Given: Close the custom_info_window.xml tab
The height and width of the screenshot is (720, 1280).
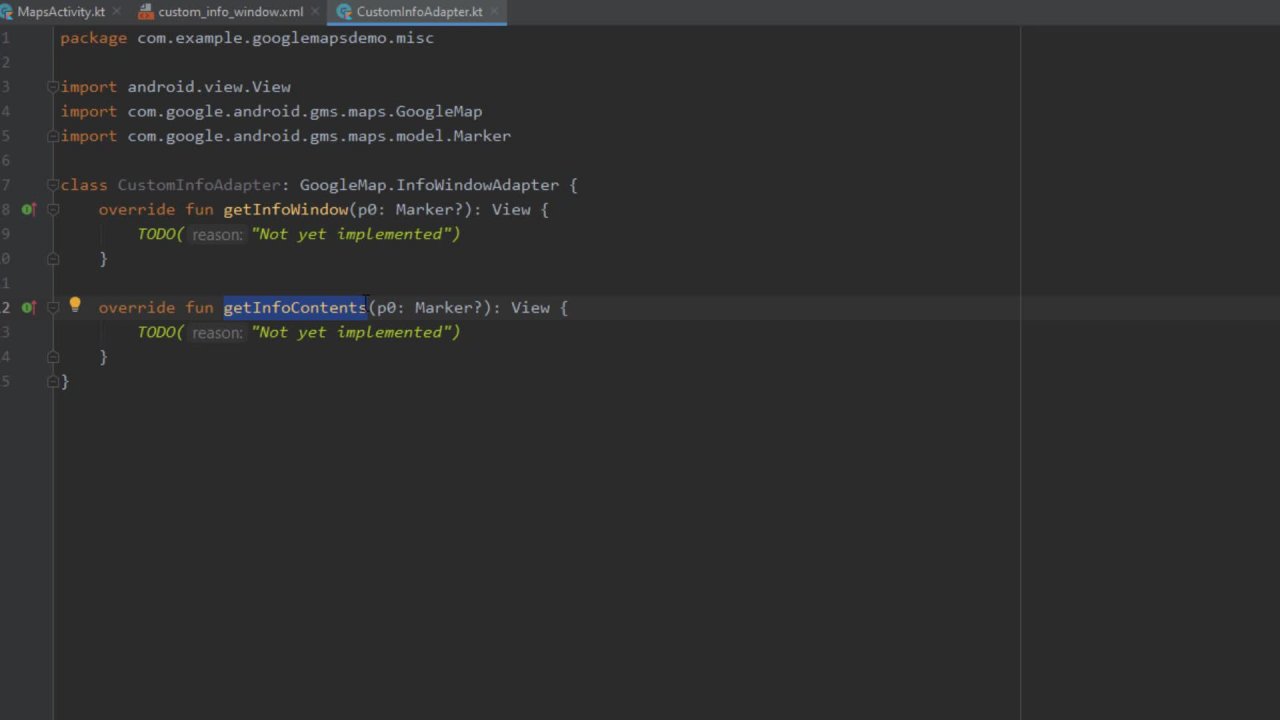Looking at the screenshot, I should coord(315,12).
